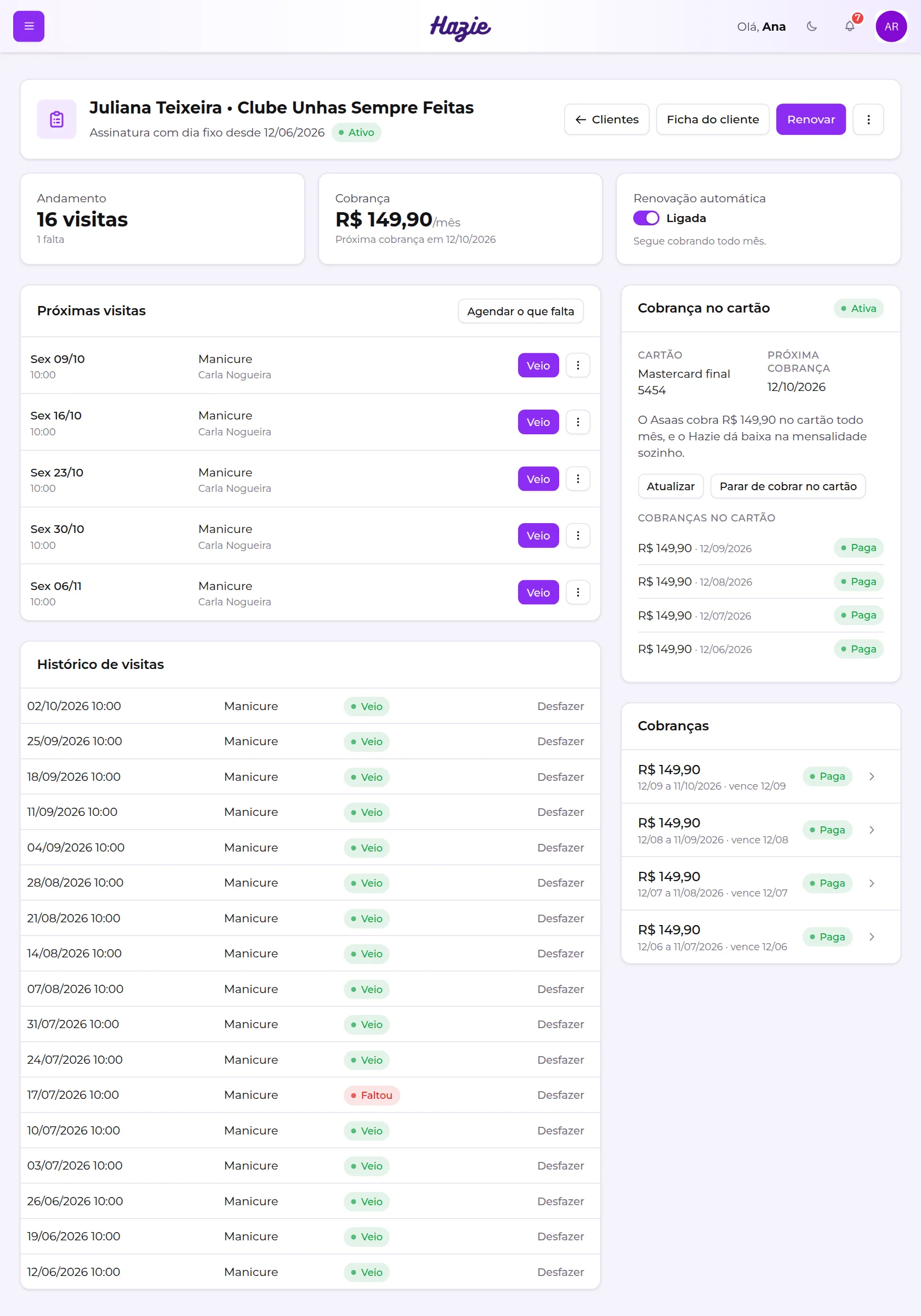The width and height of the screenshot is (921, 1316).
Task: Click the Faltou status badge
Action: click(x=371, y=1095)
